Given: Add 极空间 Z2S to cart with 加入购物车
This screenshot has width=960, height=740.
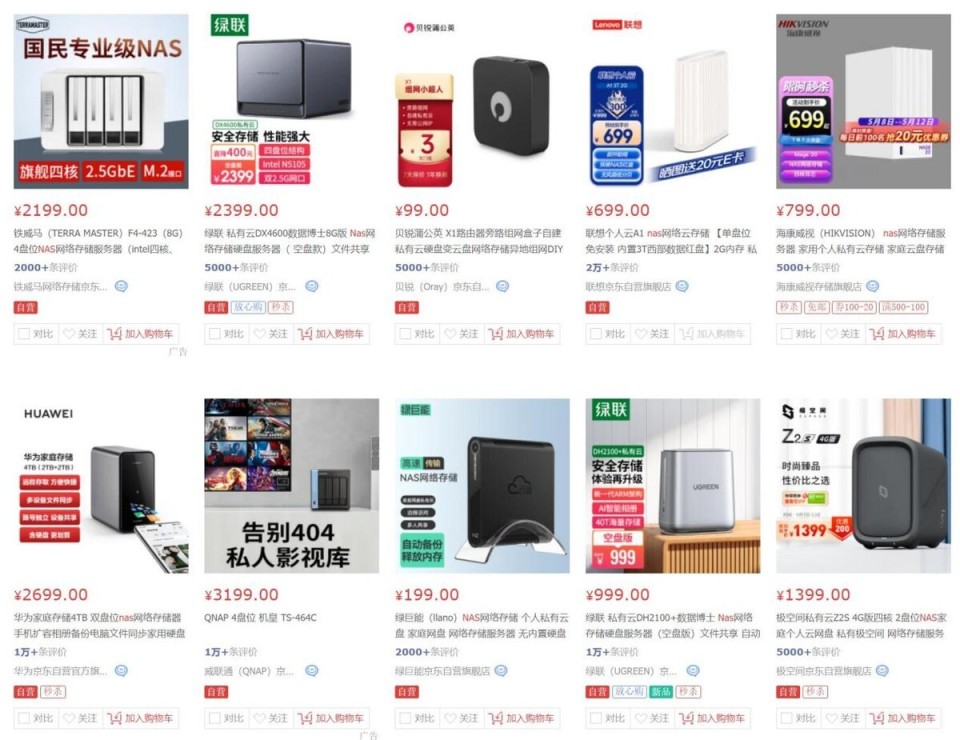Looking at the screenshot, I should click(903, 718).
